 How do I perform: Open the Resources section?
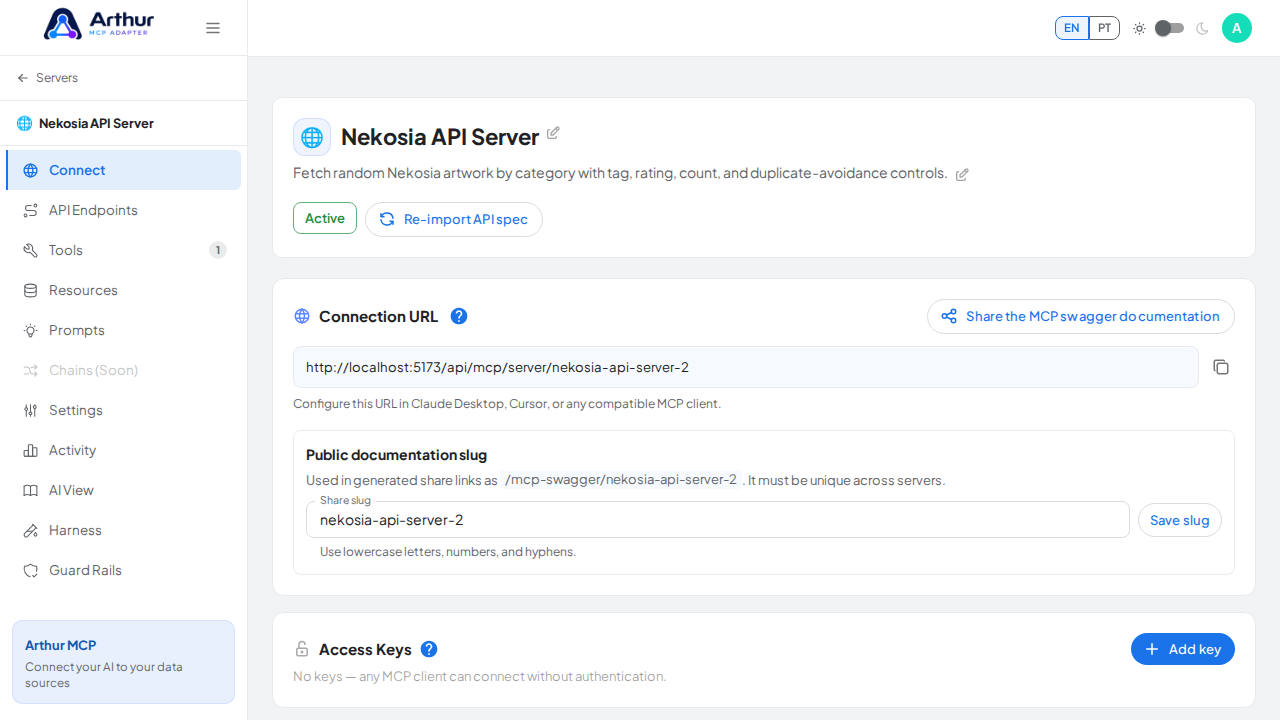[123, 290]
